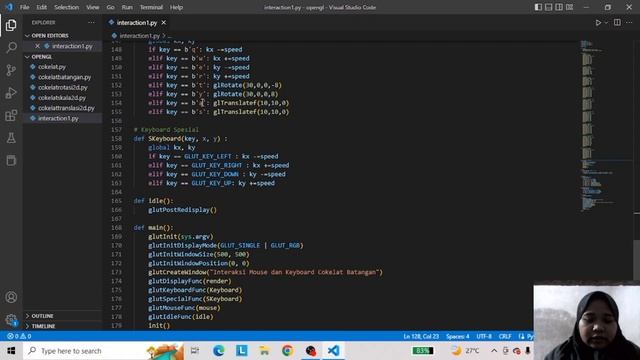The image size is (640, 360).
Task: Open the Edit menu
Action: point(41,7)
